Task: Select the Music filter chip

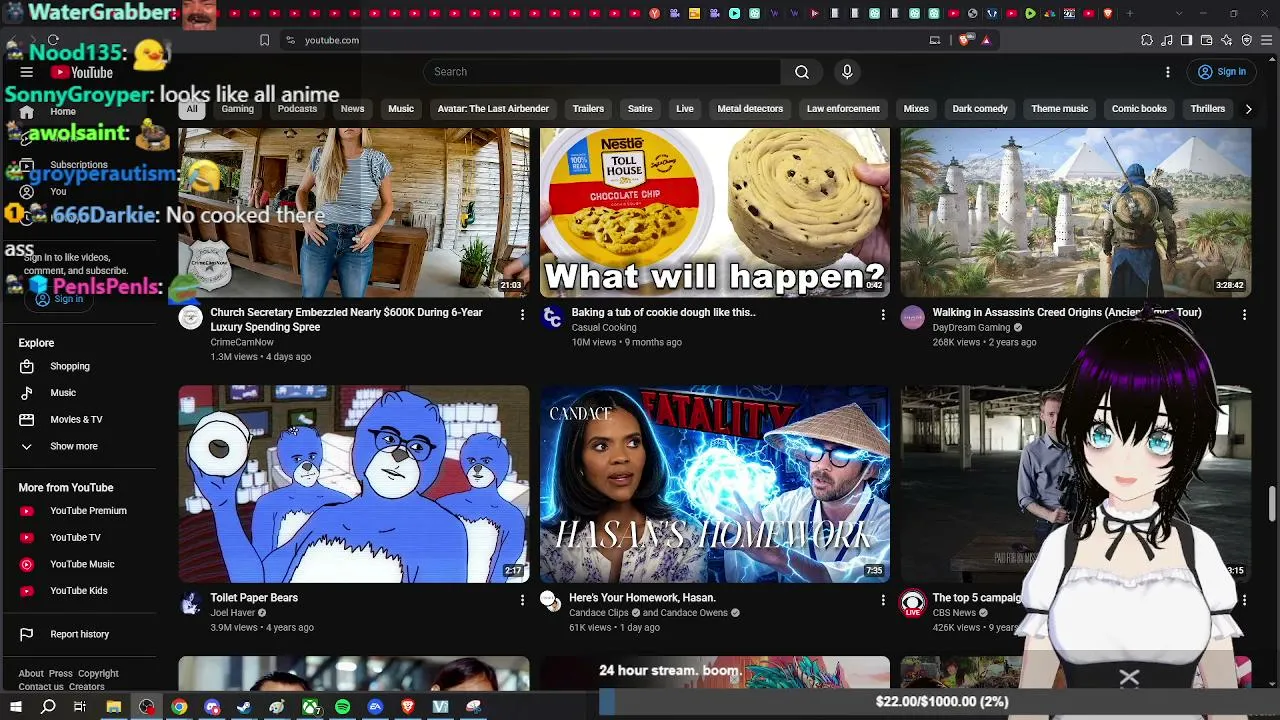Action: 401,109
